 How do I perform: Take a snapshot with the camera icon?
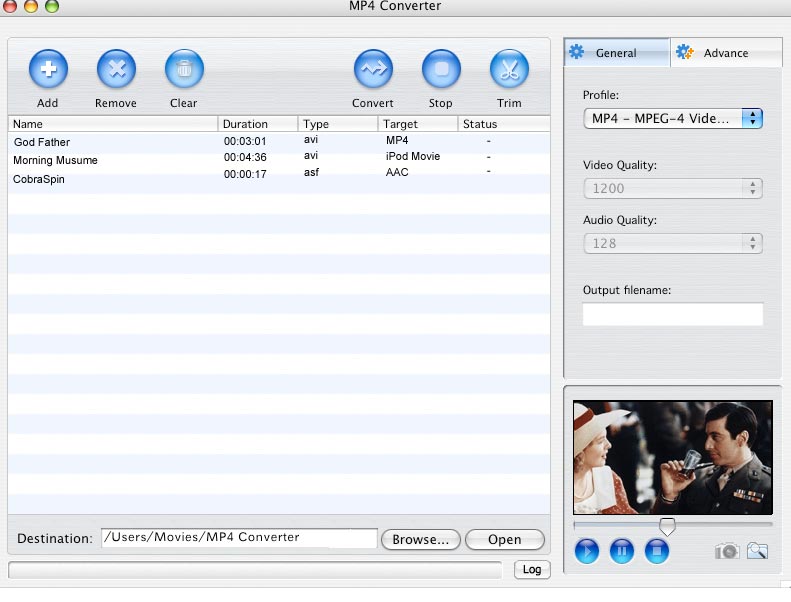pyautogui.click(x=727, y=551)
